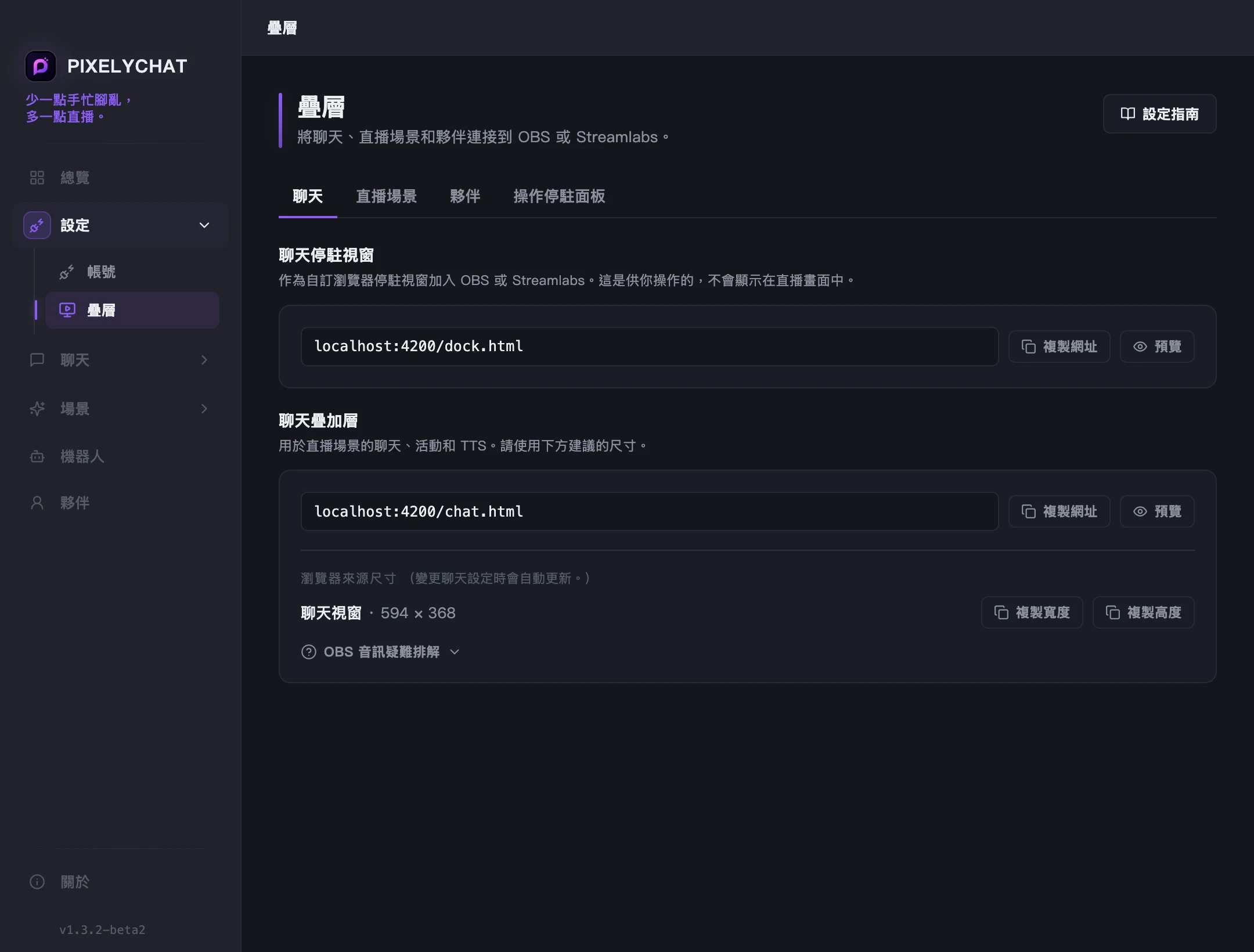This screenshot has height=952, width=1254.
Task: Click the localhost:4200/chat.html URL field
Action: (650, 511)
